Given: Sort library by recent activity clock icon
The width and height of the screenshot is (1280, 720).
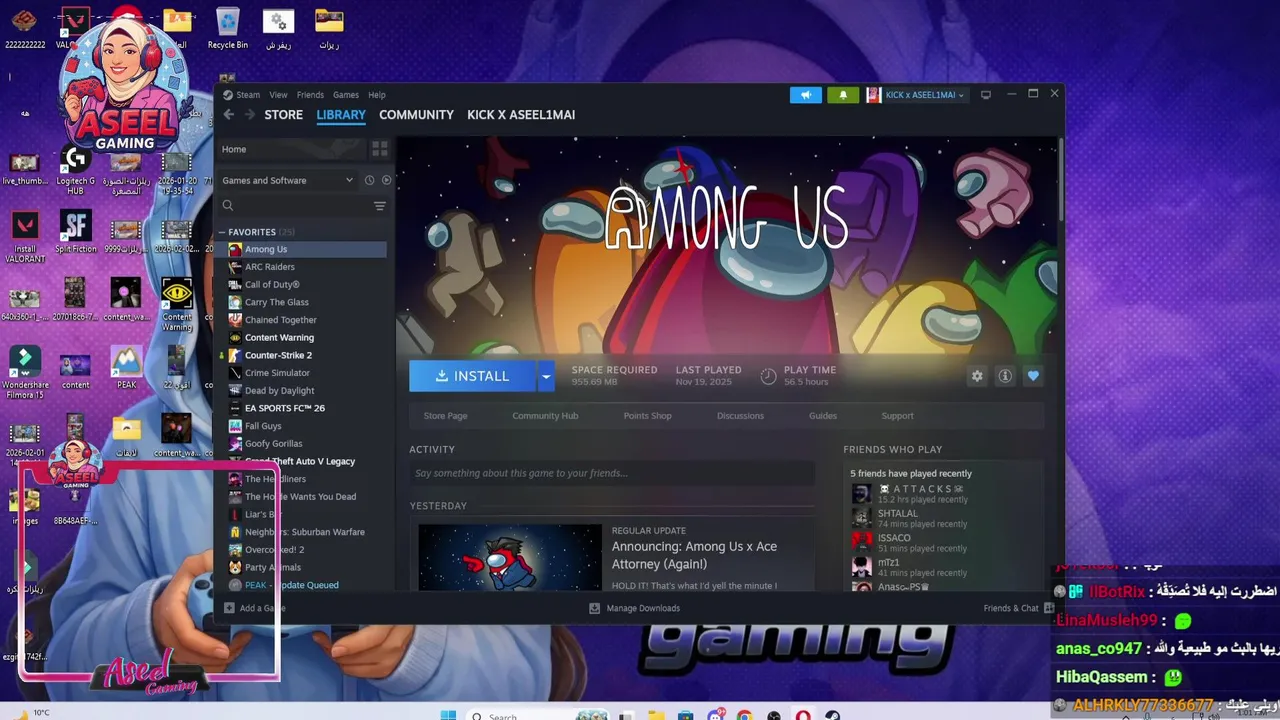Looking at the screenshot, I should (x=369, y=180).
